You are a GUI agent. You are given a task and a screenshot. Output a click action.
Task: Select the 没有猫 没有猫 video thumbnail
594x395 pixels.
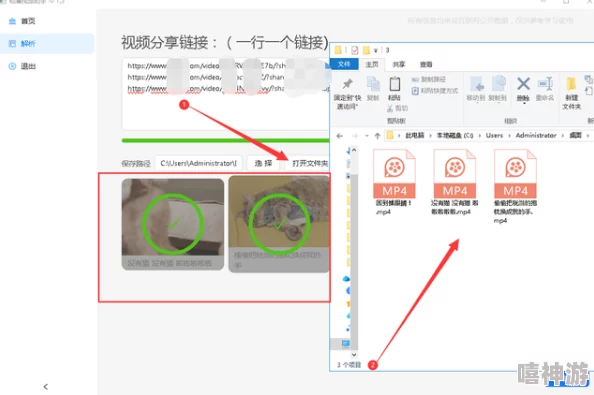173,224
